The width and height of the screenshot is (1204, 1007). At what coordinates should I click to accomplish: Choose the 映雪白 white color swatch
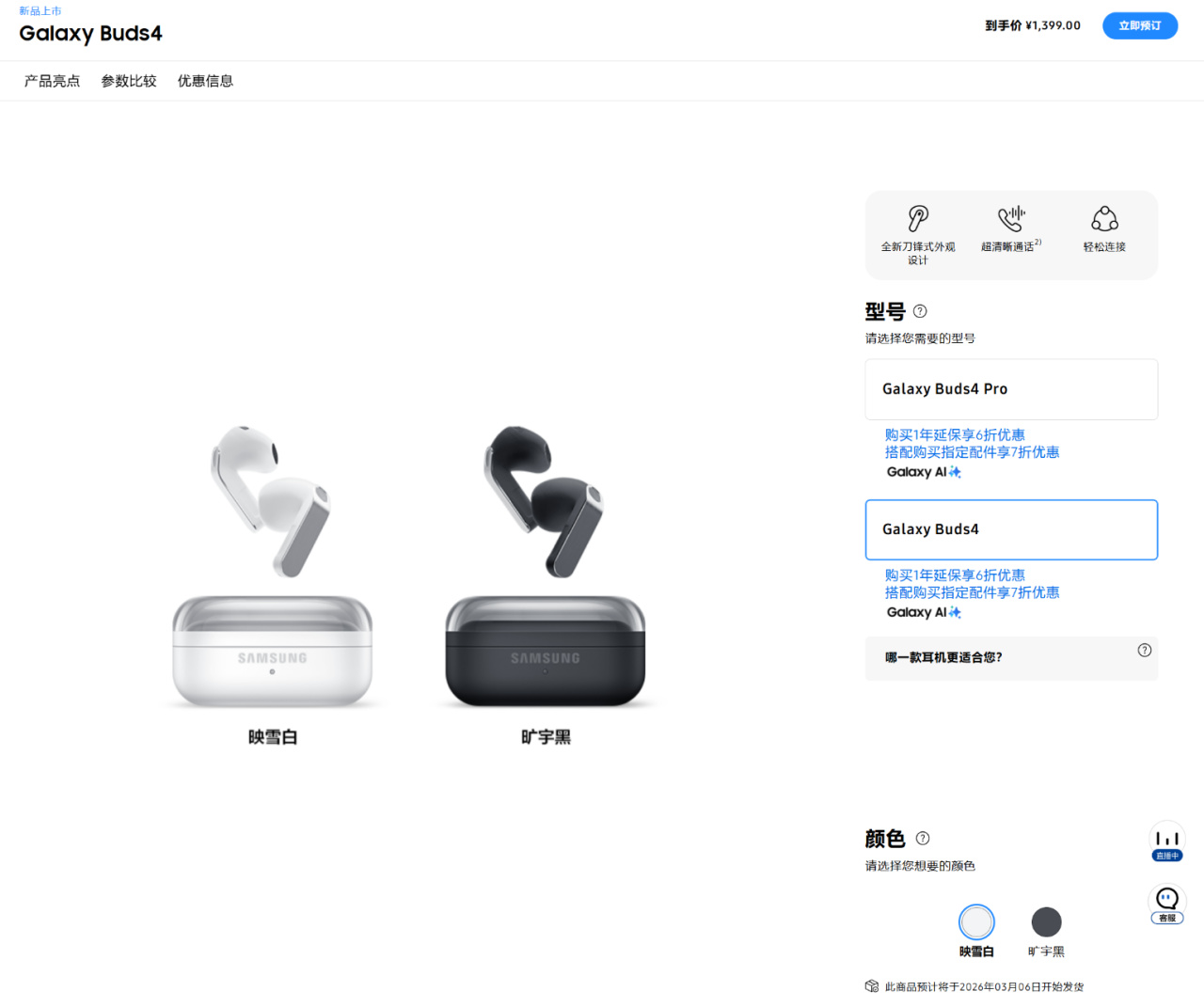pos(976,921)
